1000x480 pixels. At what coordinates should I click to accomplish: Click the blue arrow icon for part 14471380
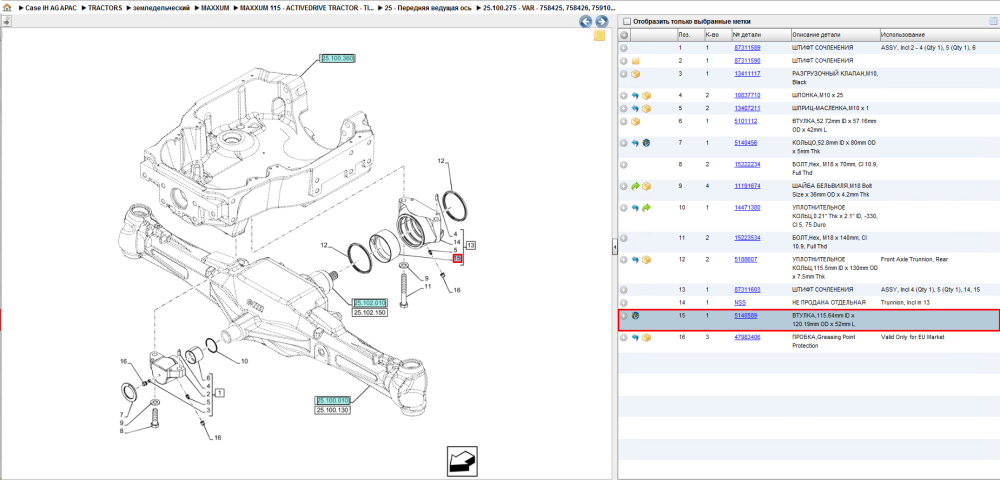click(635, 208)
